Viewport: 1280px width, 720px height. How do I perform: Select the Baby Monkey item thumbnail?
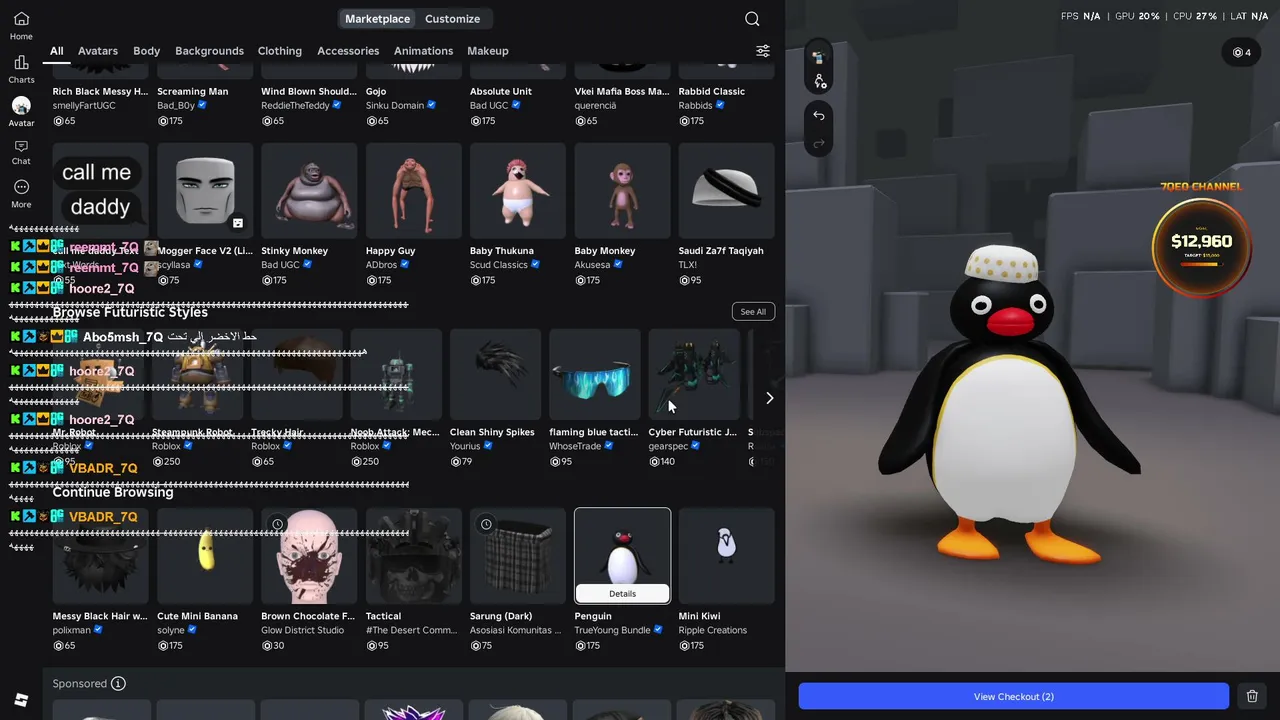(622, 191)
